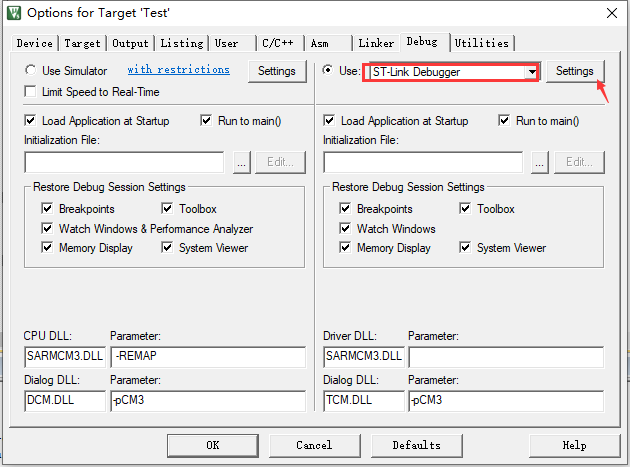The height and width of the screenshot is (467, 630).
Task: Click simulator Initialization File input field
Action: click(124, 162)
